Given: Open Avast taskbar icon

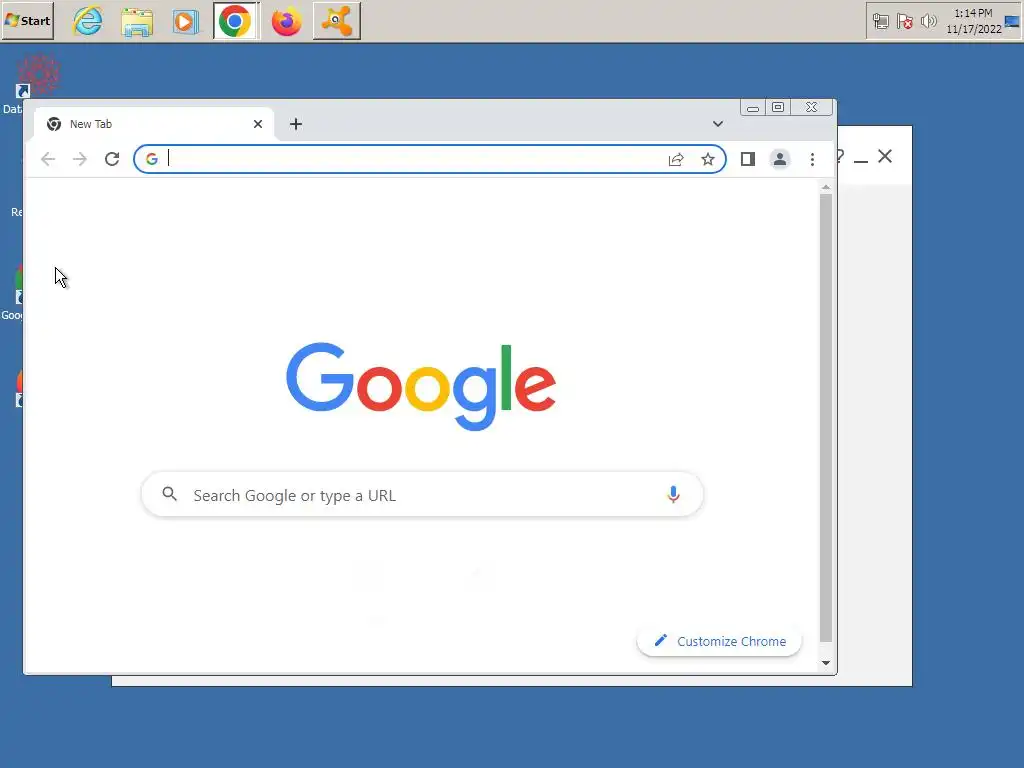Looking at the screenshot, I should [337, 22].
